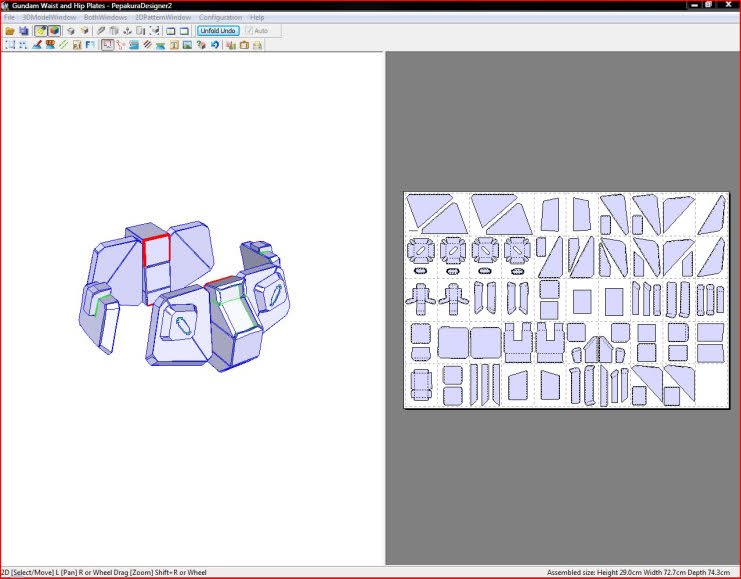Click the orange briefcase-shaped icon
This screenshot has height=579, width=741.
pos(244,45)
